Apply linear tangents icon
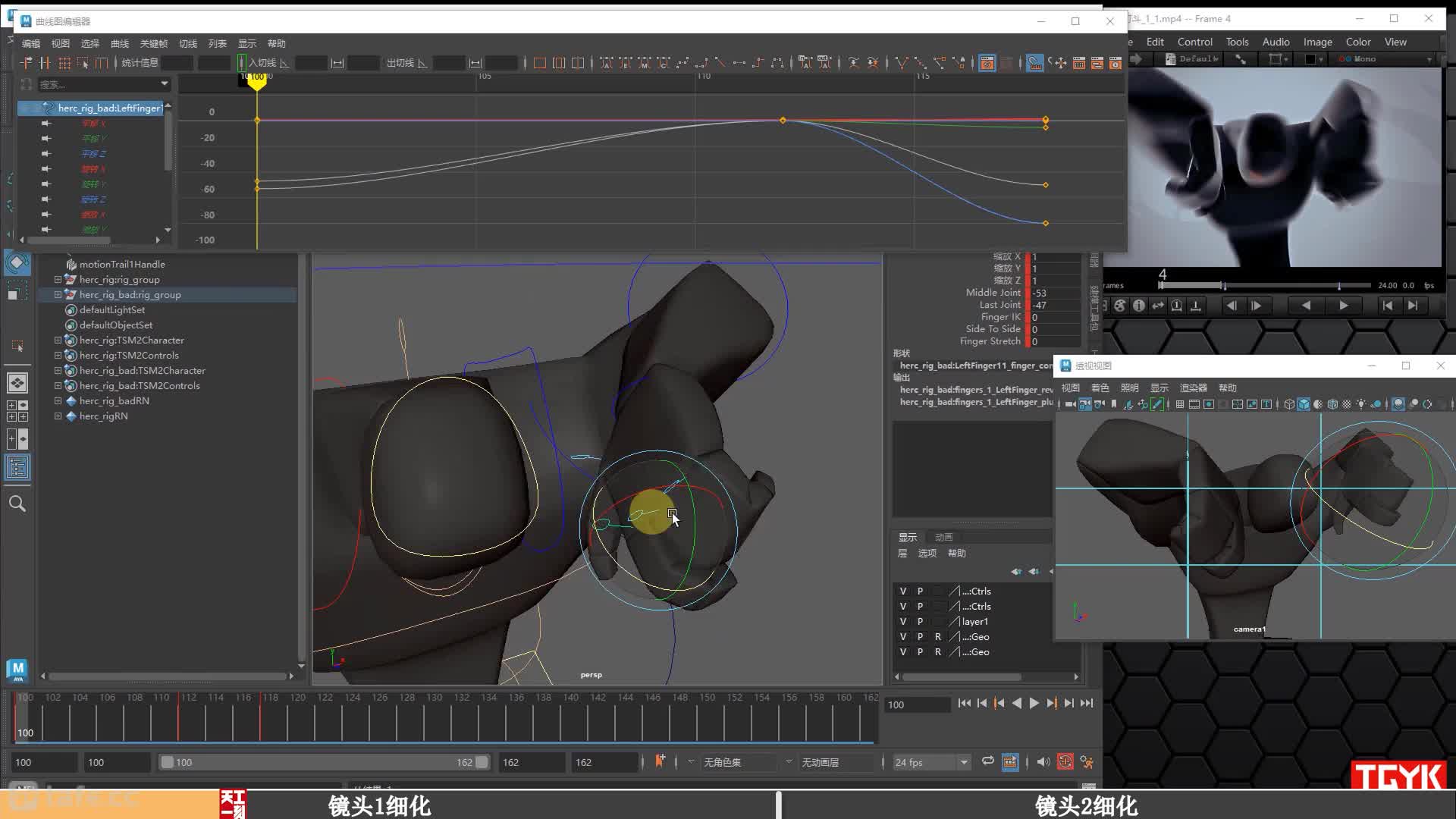This screenshot has width=1456, height=819. 720,63
